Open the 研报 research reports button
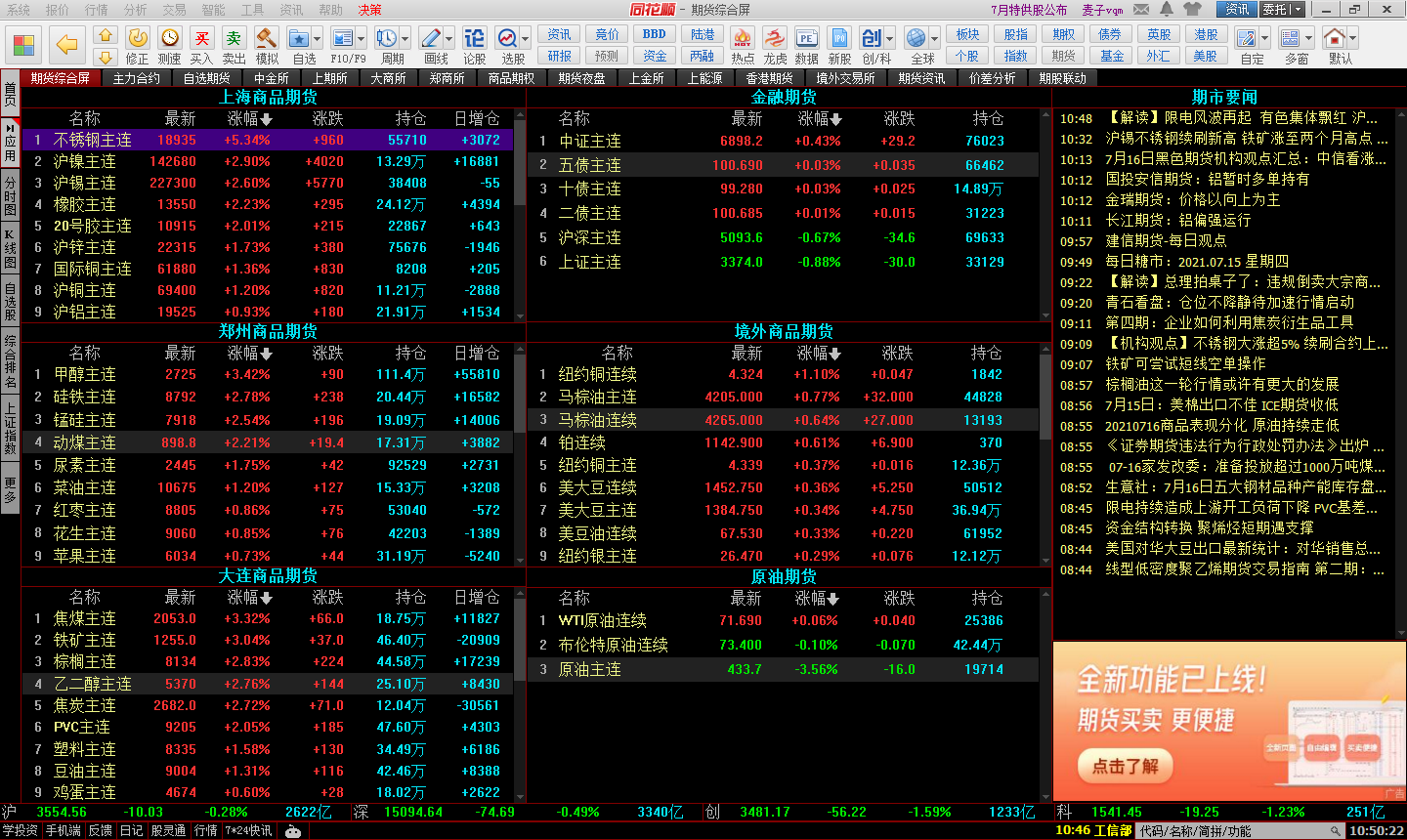The height and width of the screenshot is (840, 1407). pyautogui.click(x=561, y=57)
